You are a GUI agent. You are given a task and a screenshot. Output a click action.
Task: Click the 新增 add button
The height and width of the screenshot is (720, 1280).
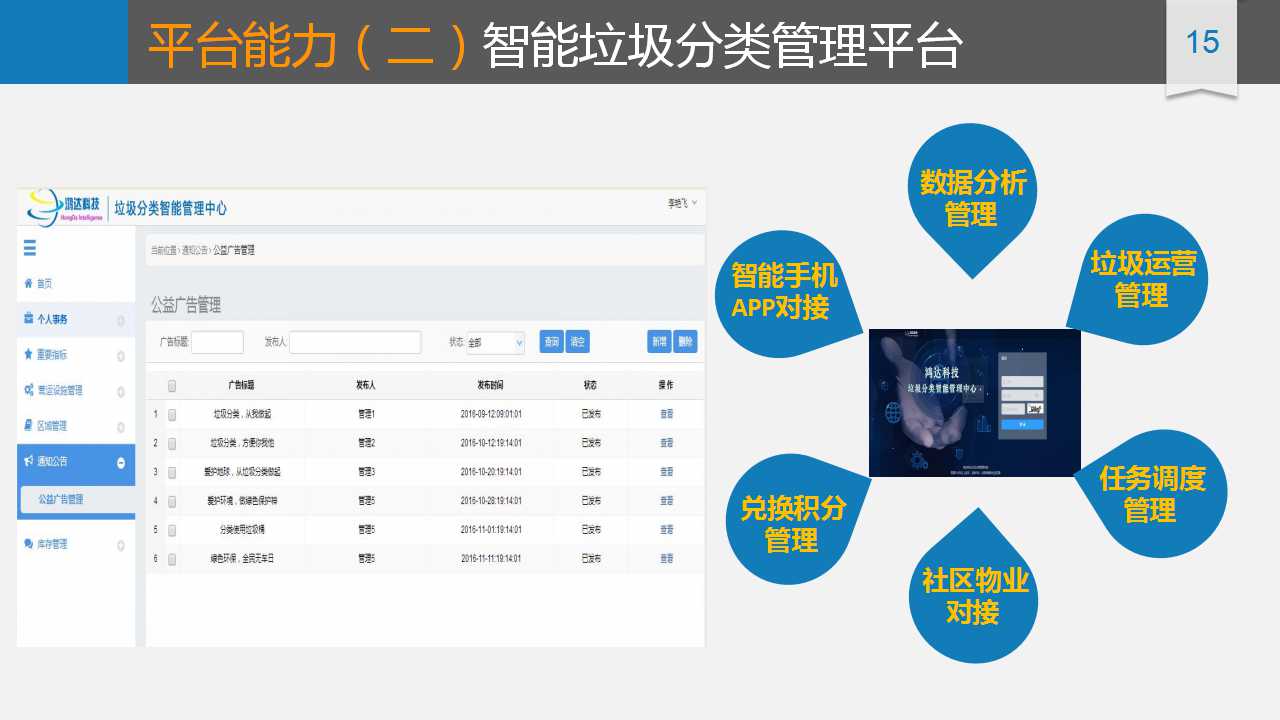click(659, 342)
